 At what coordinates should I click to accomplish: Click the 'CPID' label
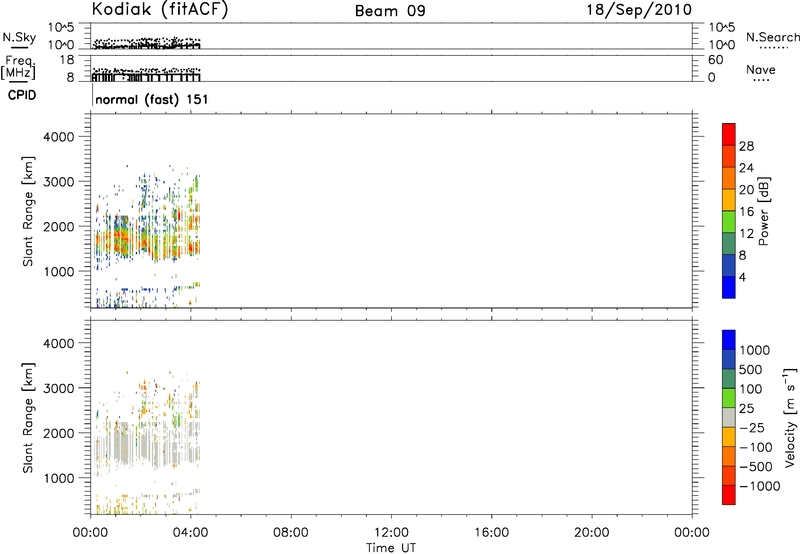pos(22,95)
